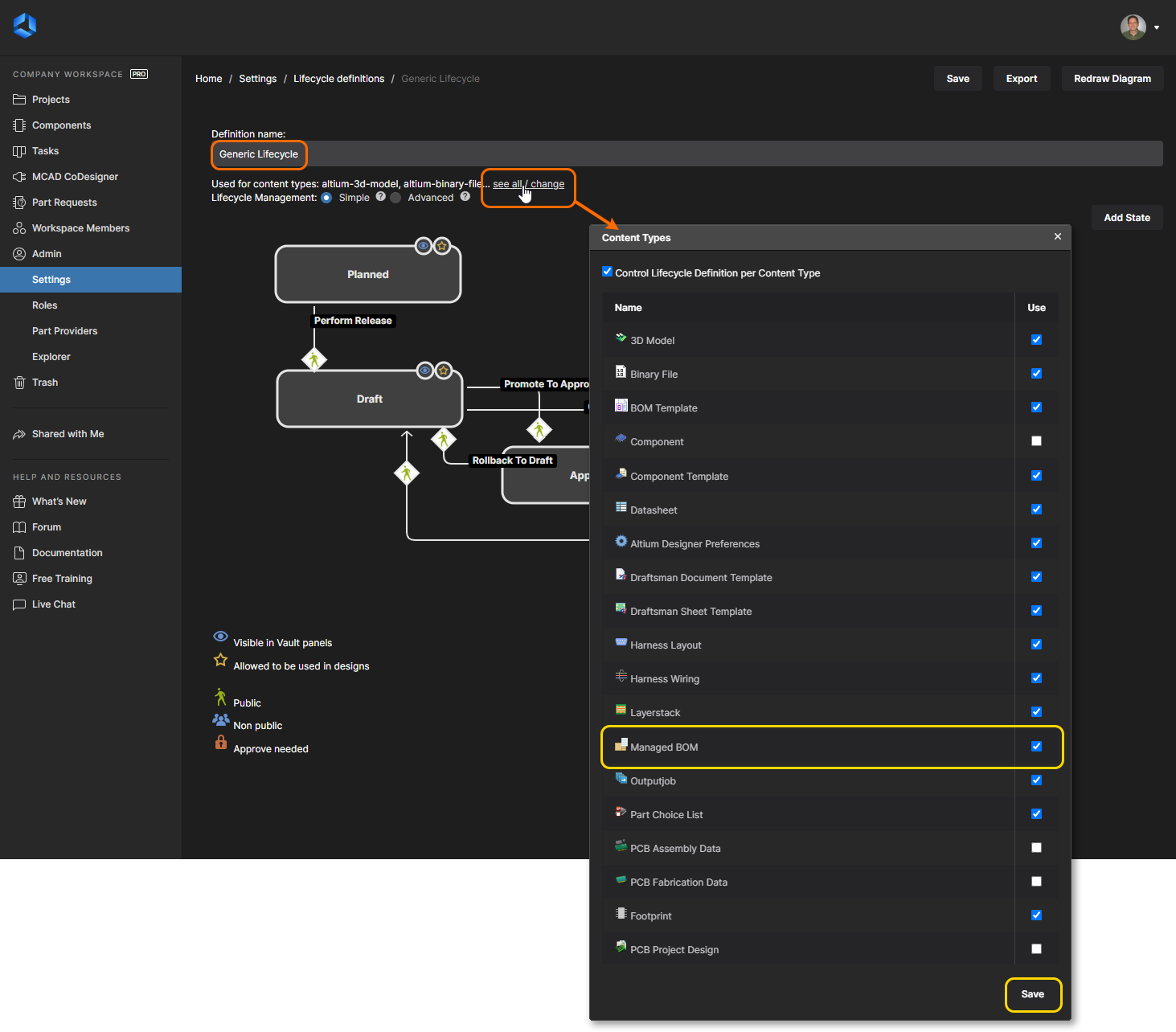Image resolution: width=1176 pixels, height=1032 pixels.
Task: Check the PCB Assembly Data checkbox
Action: click(1037, 848)
